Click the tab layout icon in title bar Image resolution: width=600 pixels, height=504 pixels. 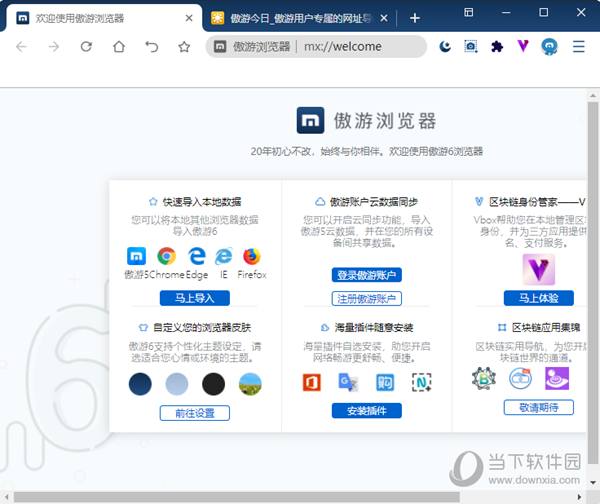[469, 13]
